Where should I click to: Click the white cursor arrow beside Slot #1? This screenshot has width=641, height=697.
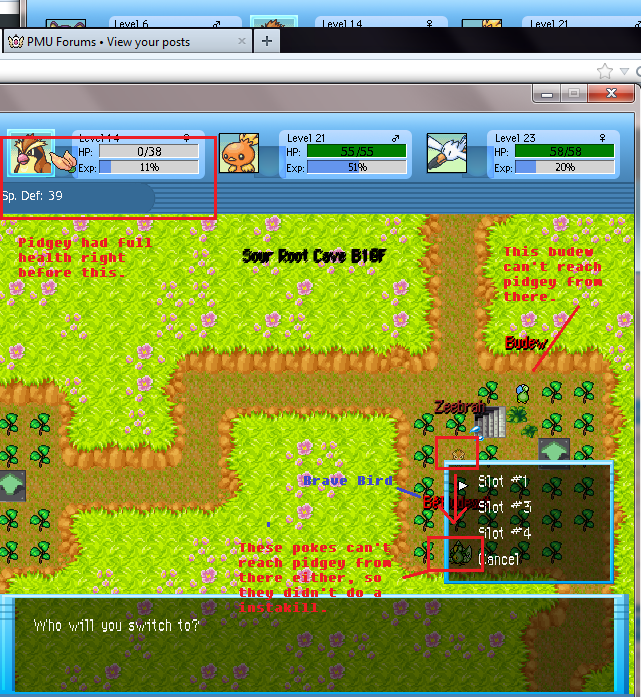(x=463, y=485)
